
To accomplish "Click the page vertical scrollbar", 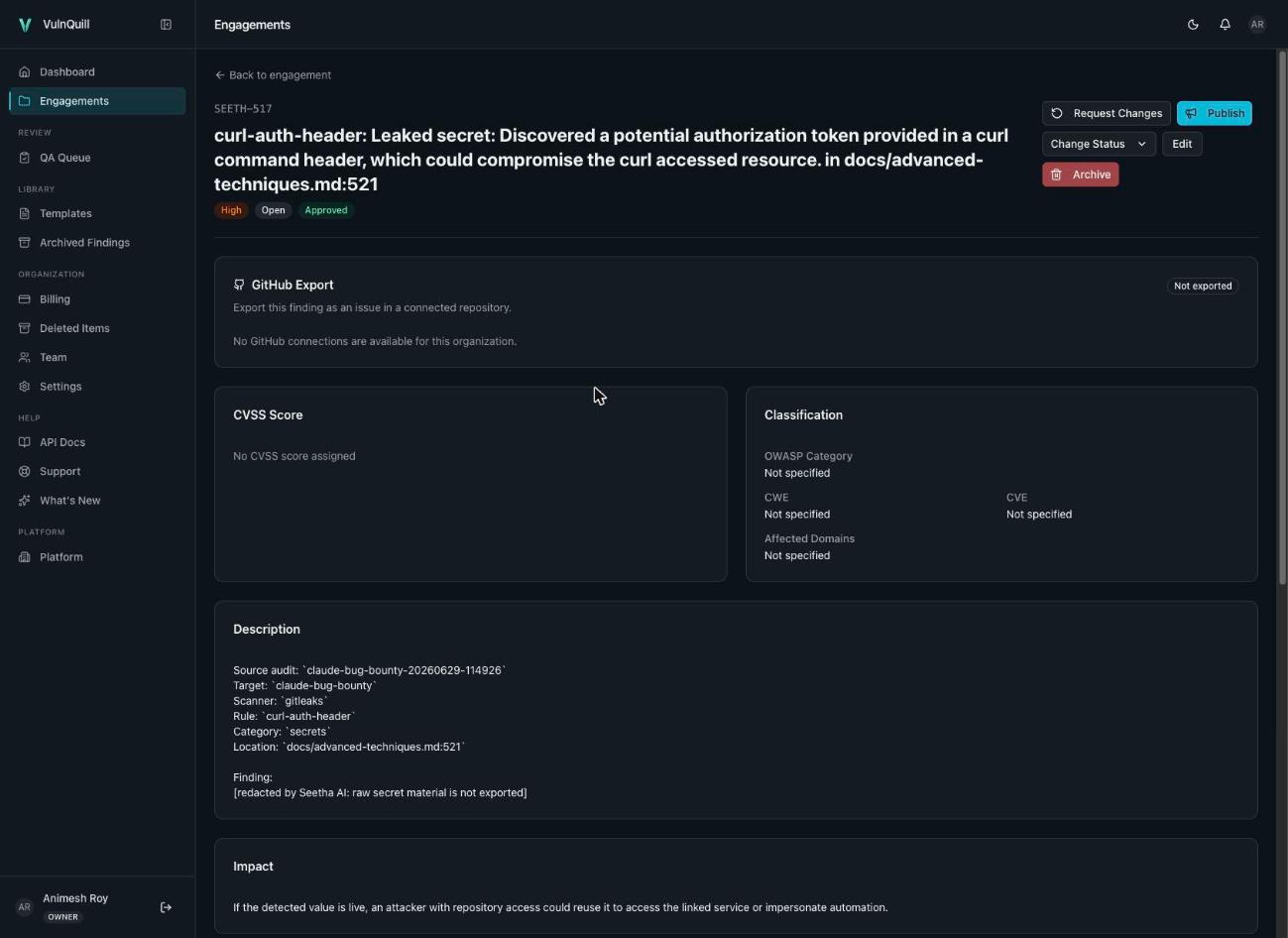I will pyautogui.click(x=1281, y=317).
